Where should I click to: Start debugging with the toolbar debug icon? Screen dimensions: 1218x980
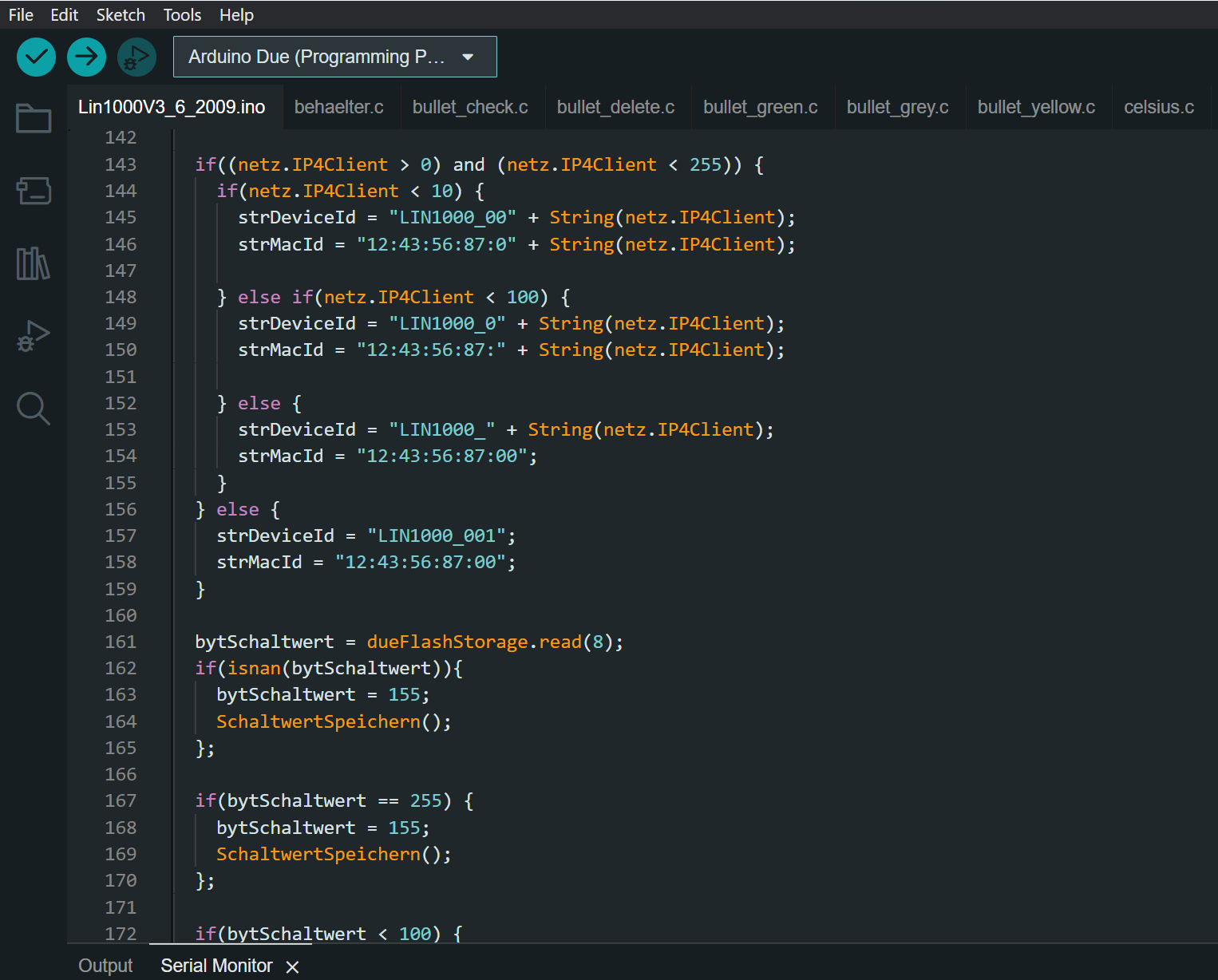pos(136,57)
